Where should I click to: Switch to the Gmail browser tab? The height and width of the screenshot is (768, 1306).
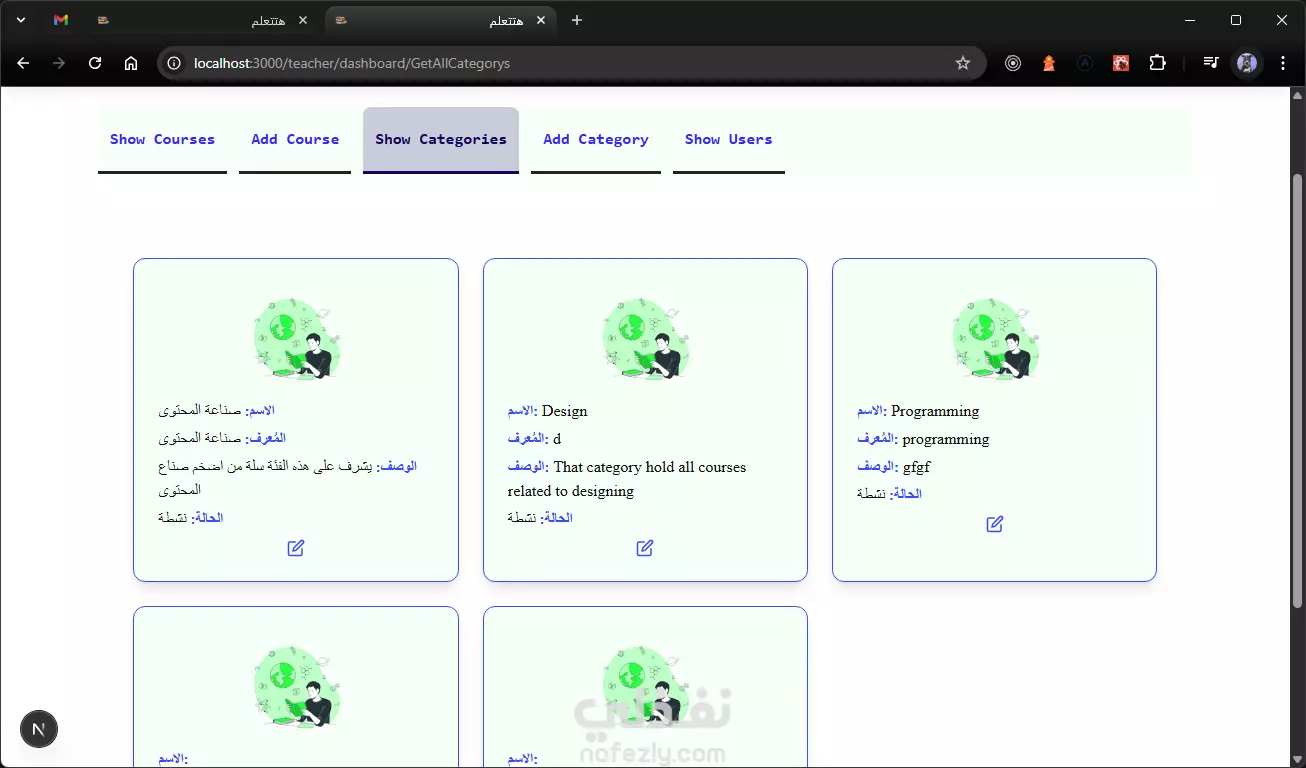(61, 20)
